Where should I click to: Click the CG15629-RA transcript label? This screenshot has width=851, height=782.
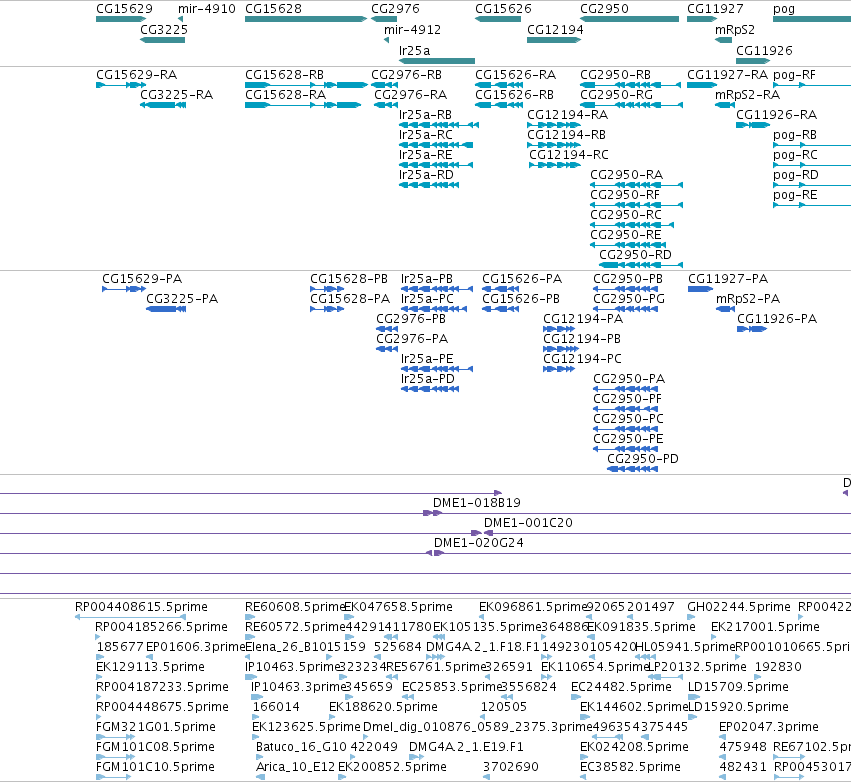click(137, 74)
